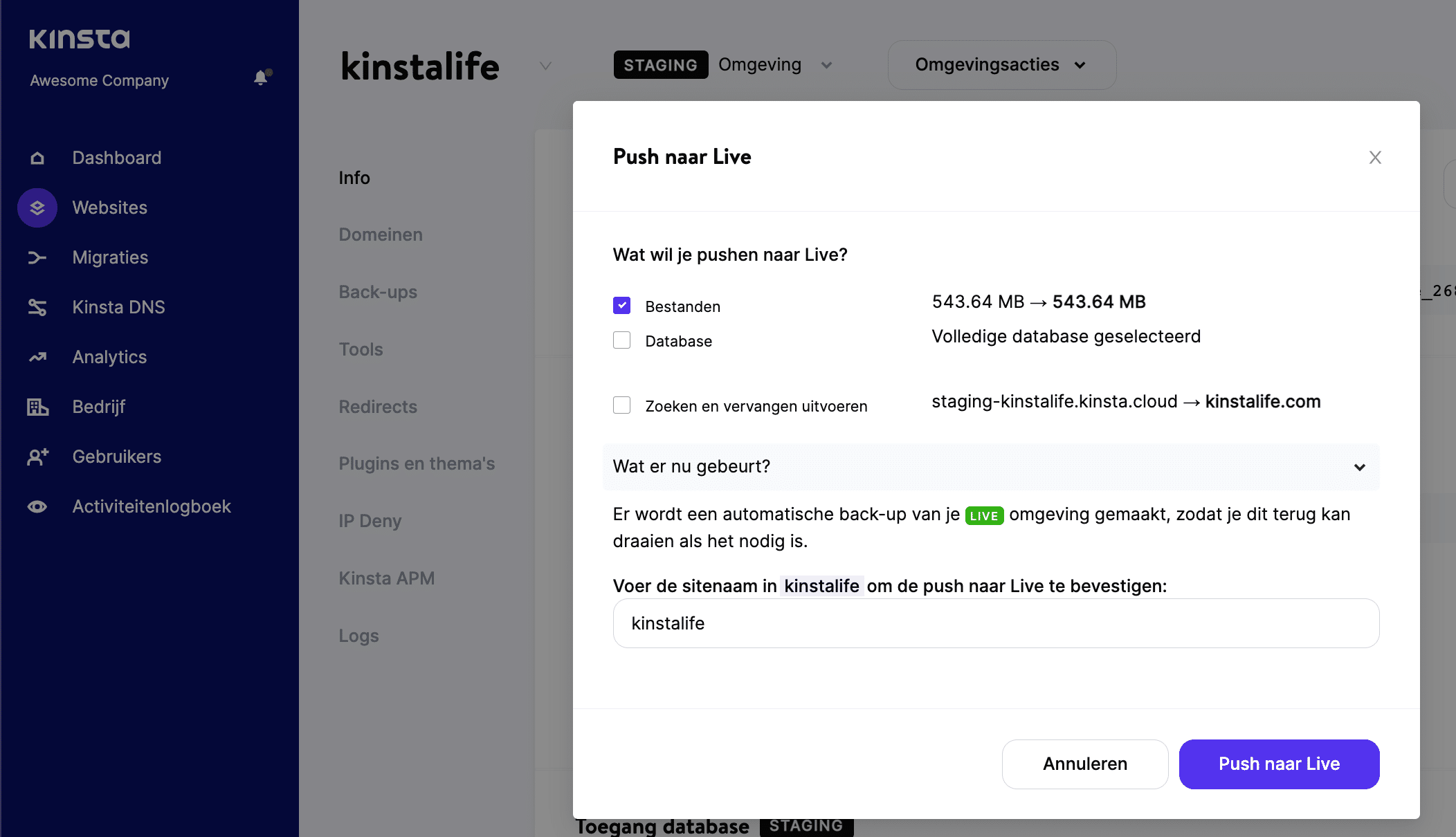Click the kinstalife.com target domain text

click(x=1262, y=401)
